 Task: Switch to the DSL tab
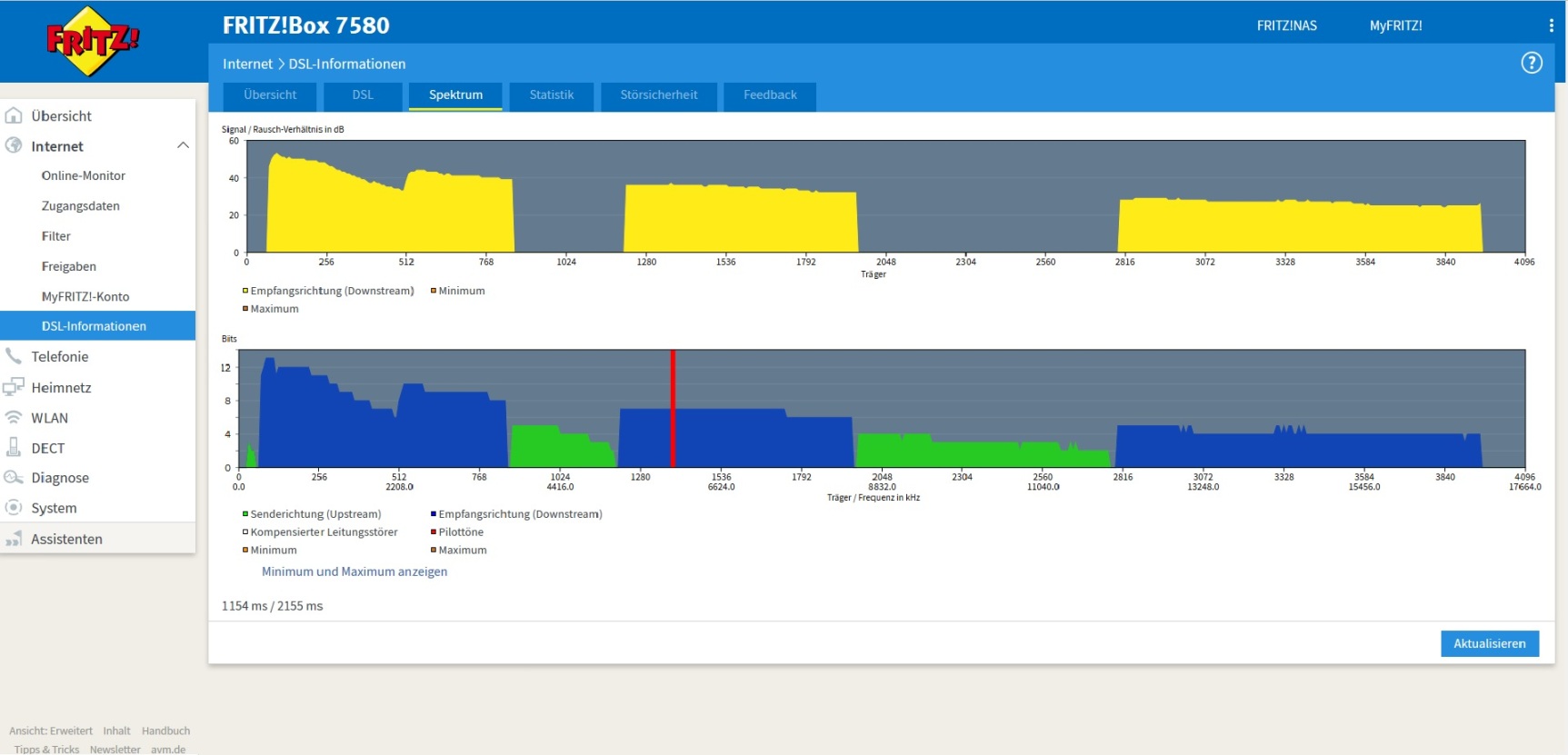(x=363, y=95)
